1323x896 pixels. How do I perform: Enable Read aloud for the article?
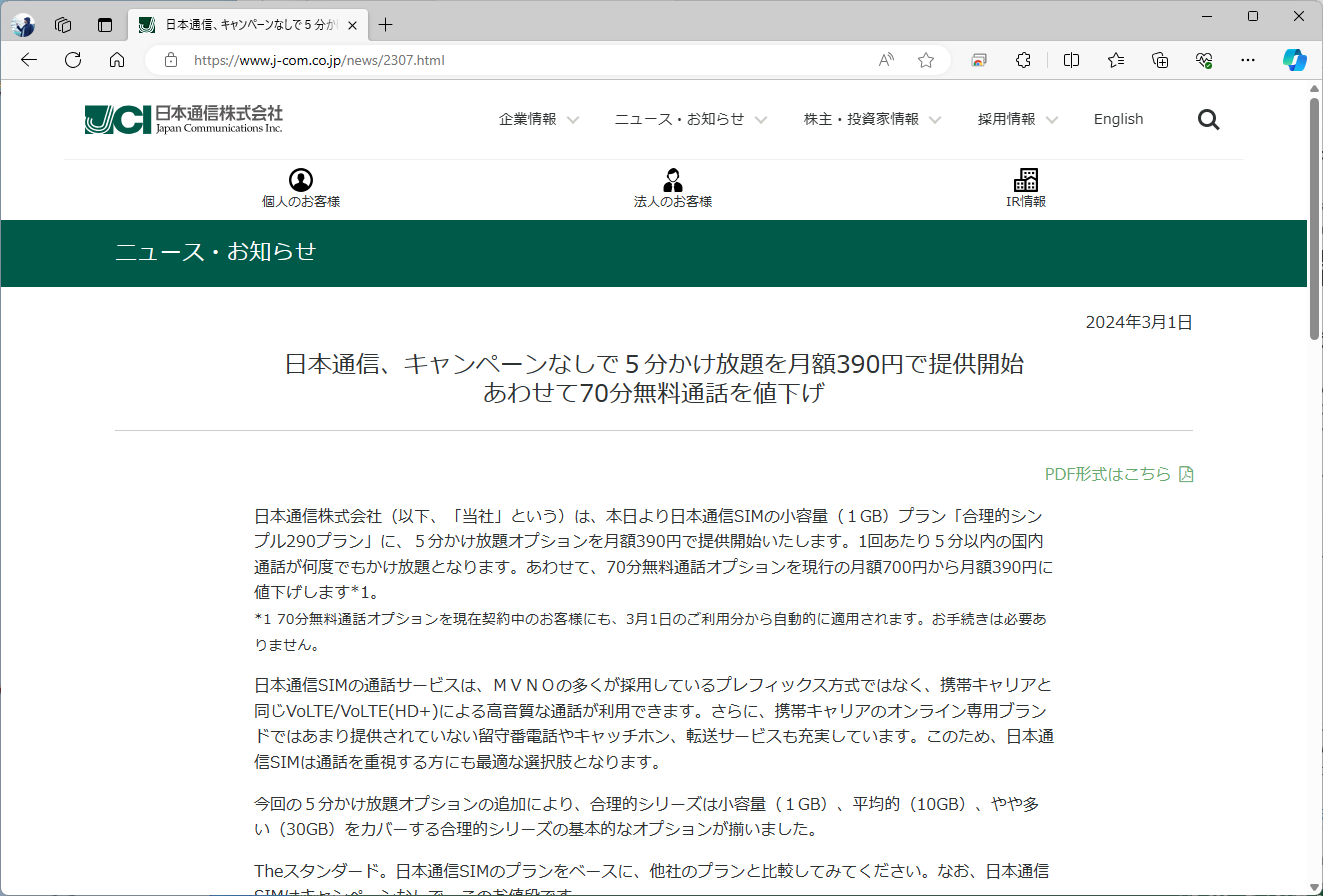pos(885,60)
